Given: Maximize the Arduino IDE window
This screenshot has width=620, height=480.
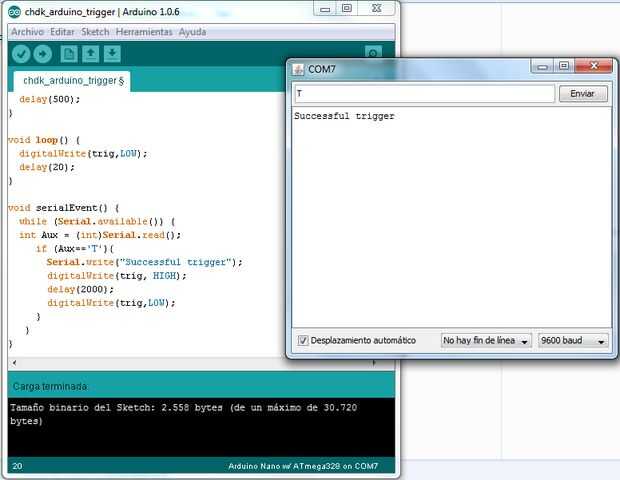Looking at the screenshot, I should [x=347, y=9].
